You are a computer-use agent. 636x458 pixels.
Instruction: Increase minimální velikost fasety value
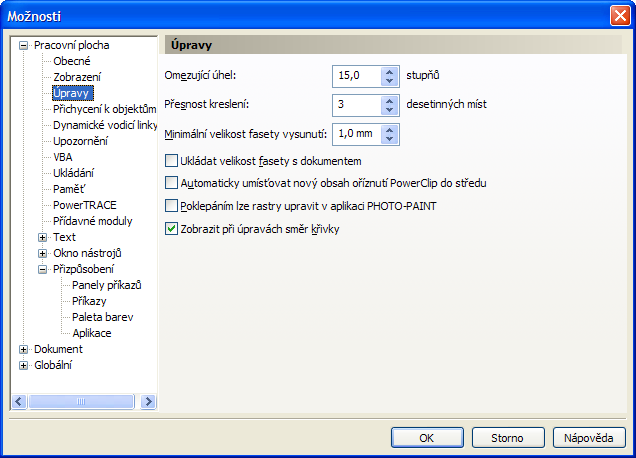(x=389, y=130)
